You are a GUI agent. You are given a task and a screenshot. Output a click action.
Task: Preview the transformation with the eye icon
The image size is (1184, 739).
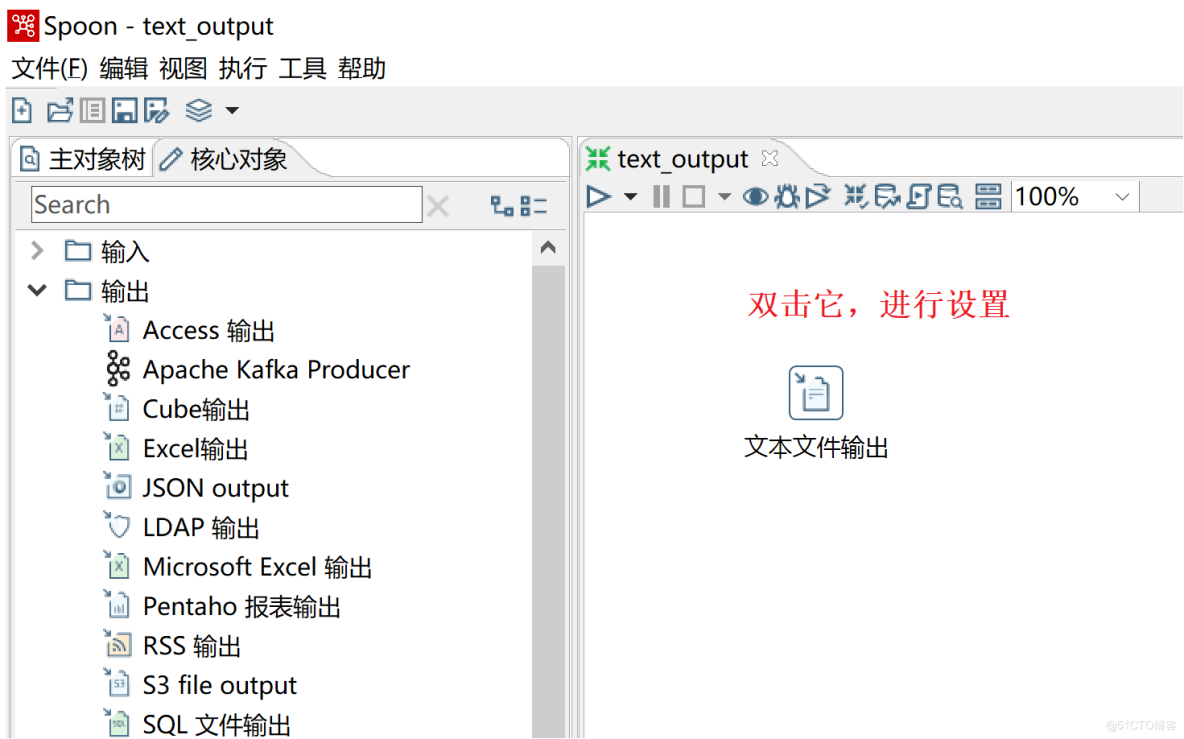click(x=755, y=197)
